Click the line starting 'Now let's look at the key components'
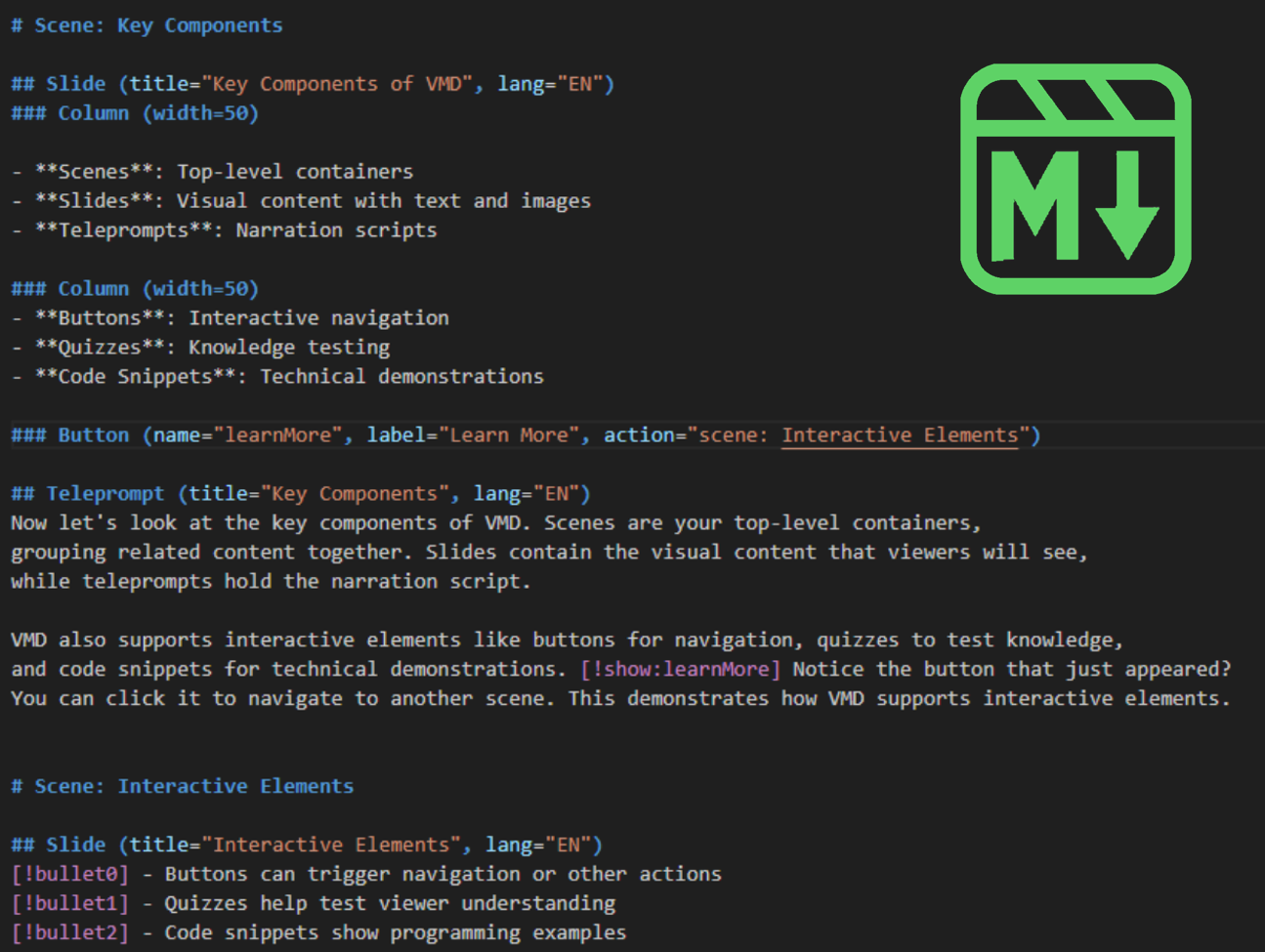This screenshot has width=1265, height=952. point(496,523)
